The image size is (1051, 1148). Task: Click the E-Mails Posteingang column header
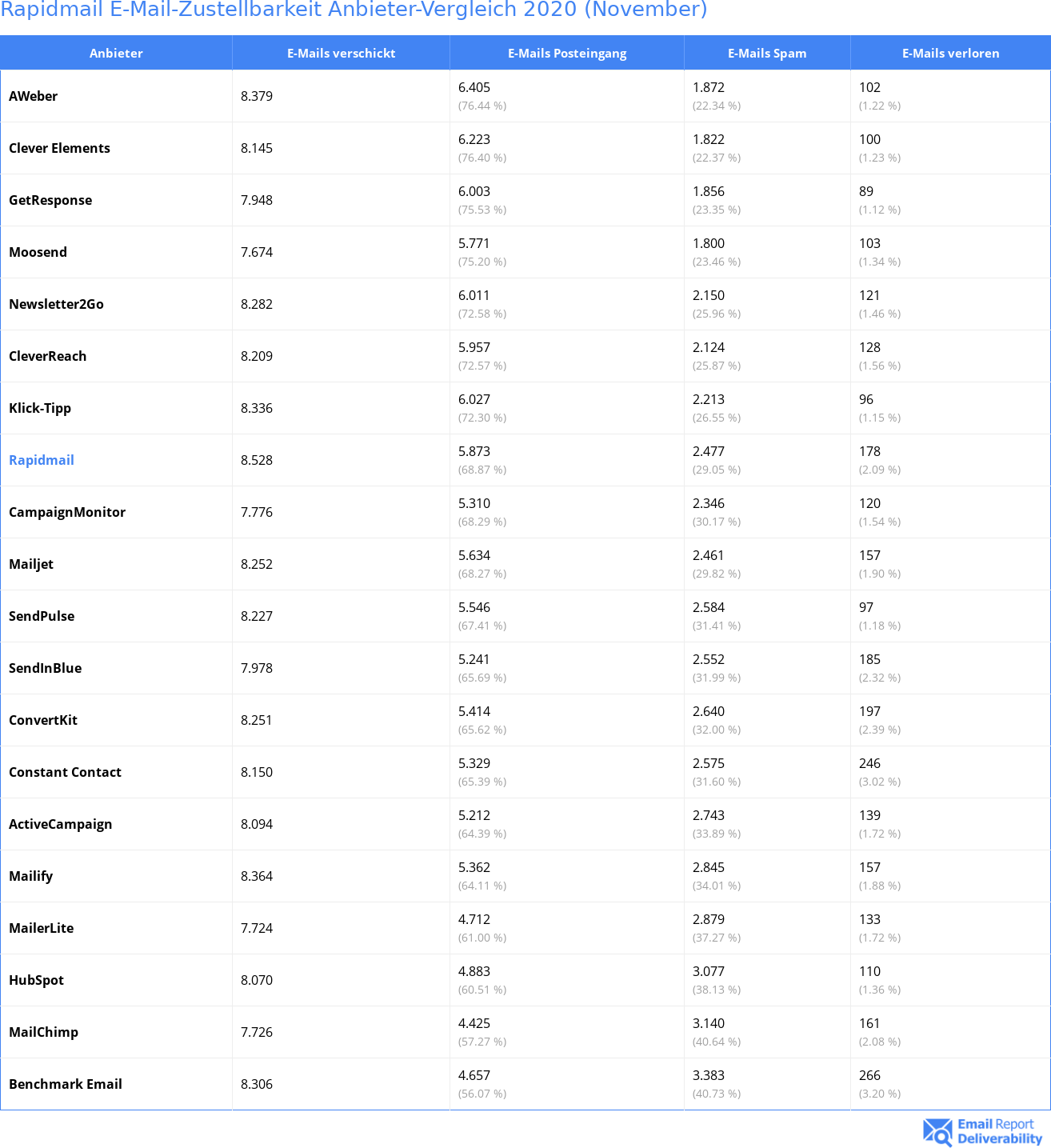(567, 54)
